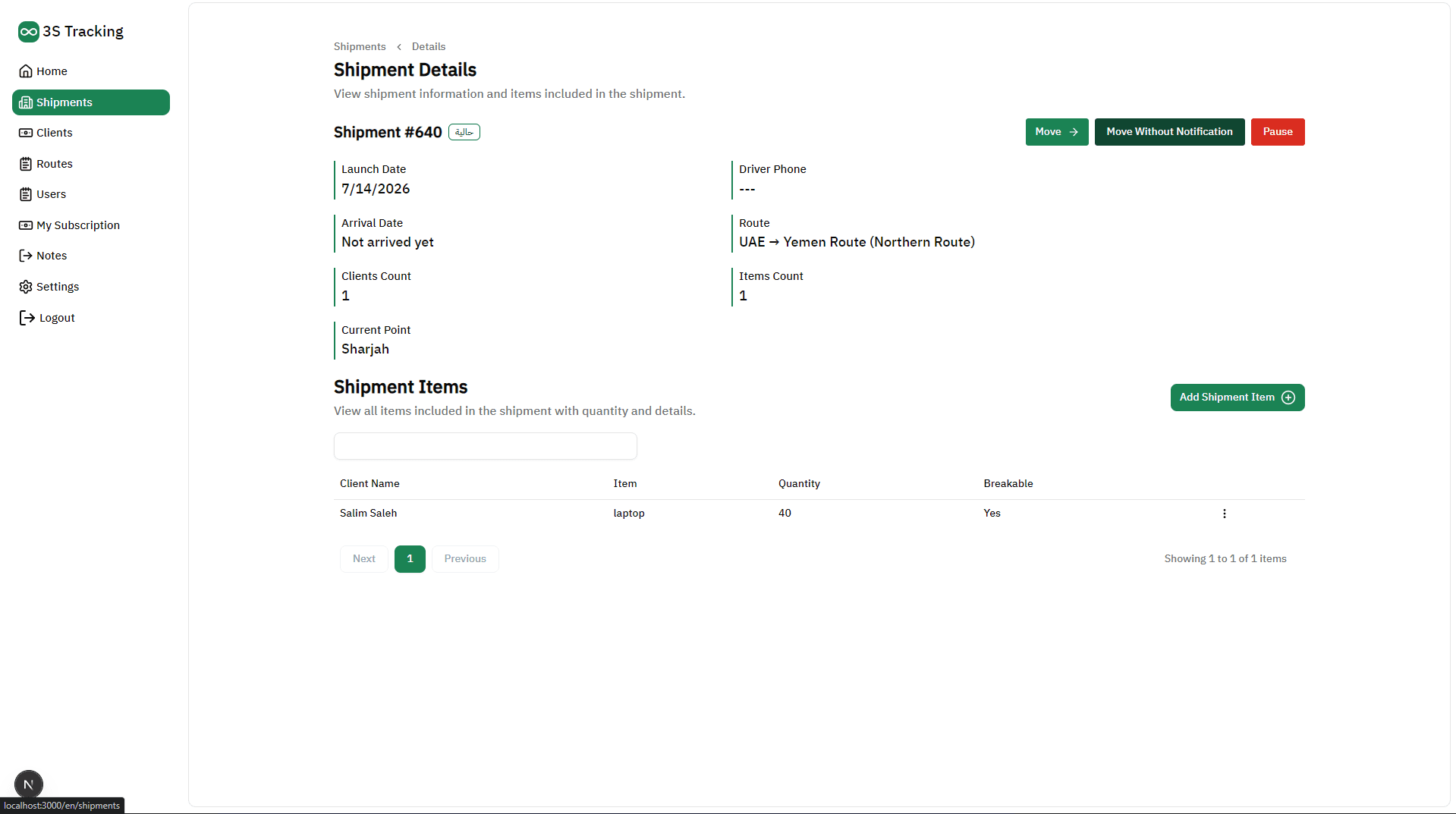Click the breadcrumb chevron between Shipments and Details
This screenshot has width=1456, height=814.
(x=399, y=47)
